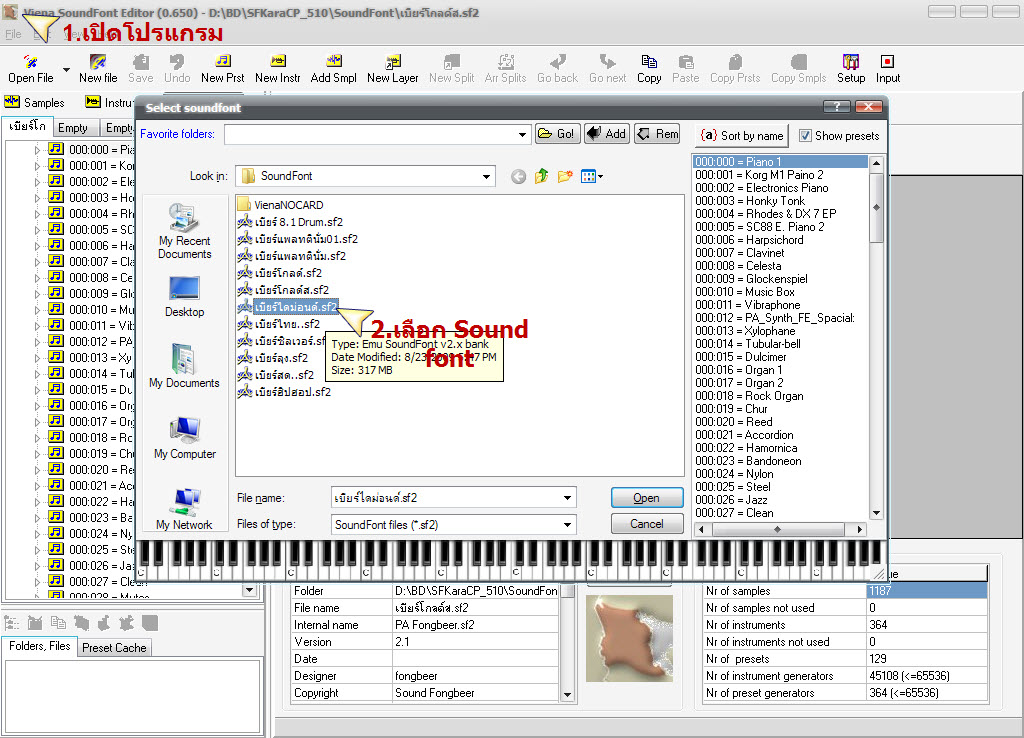The image size is (1024, 738).
Task: Select preset 000:021 = Accordion in preview list
Action: pyautogui.click(x=744, y=435)
